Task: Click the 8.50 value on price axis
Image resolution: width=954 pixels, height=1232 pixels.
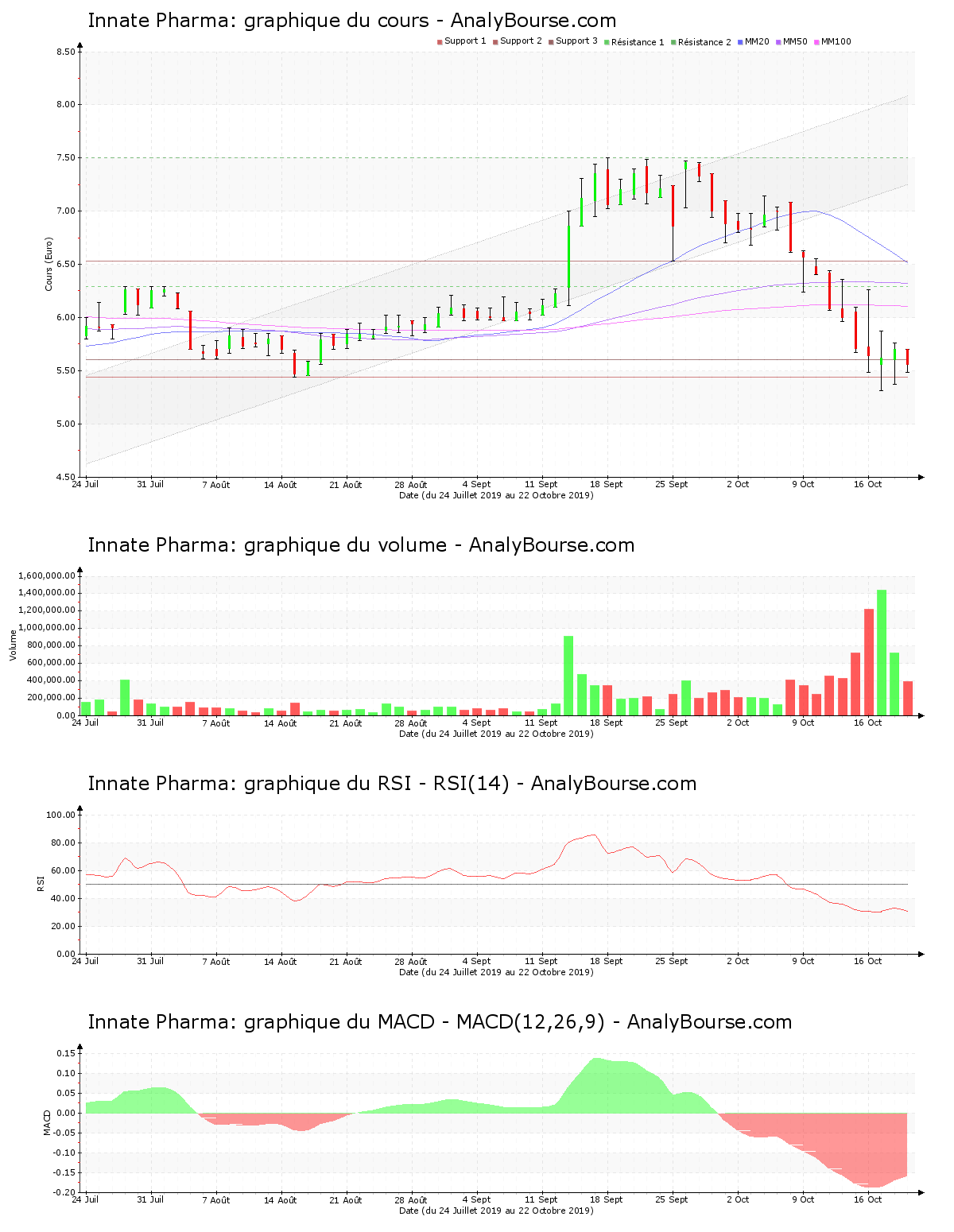Action: pyautogui.click(x=65, y=52)
